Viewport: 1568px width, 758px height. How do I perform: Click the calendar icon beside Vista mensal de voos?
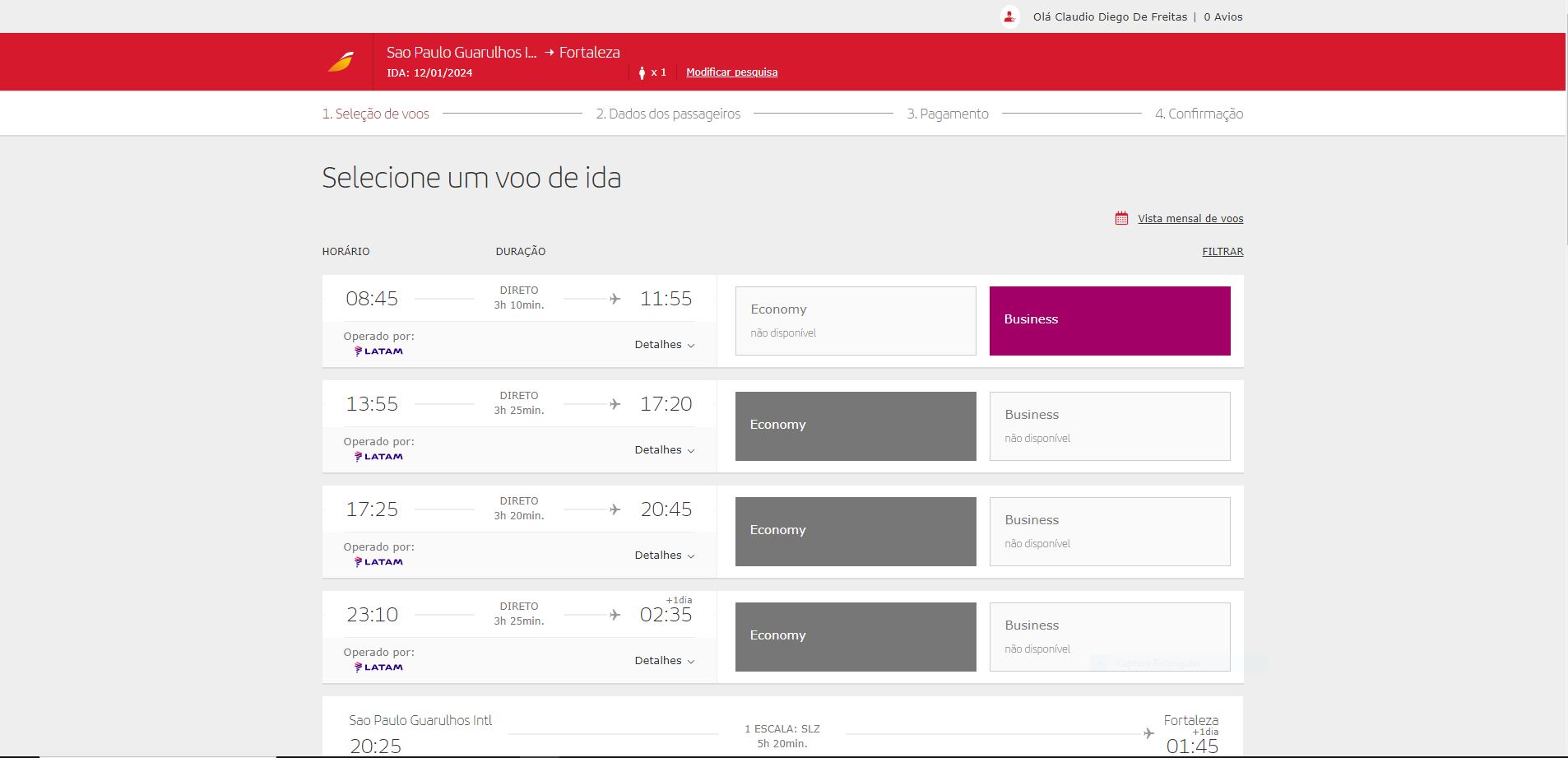point(1120,217)
